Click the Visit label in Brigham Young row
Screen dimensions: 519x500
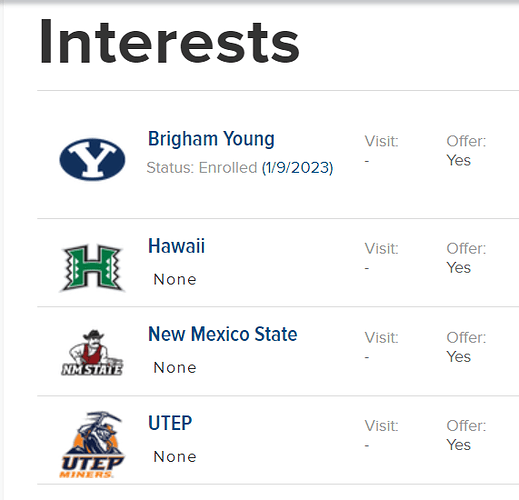[x=381, y=141]
